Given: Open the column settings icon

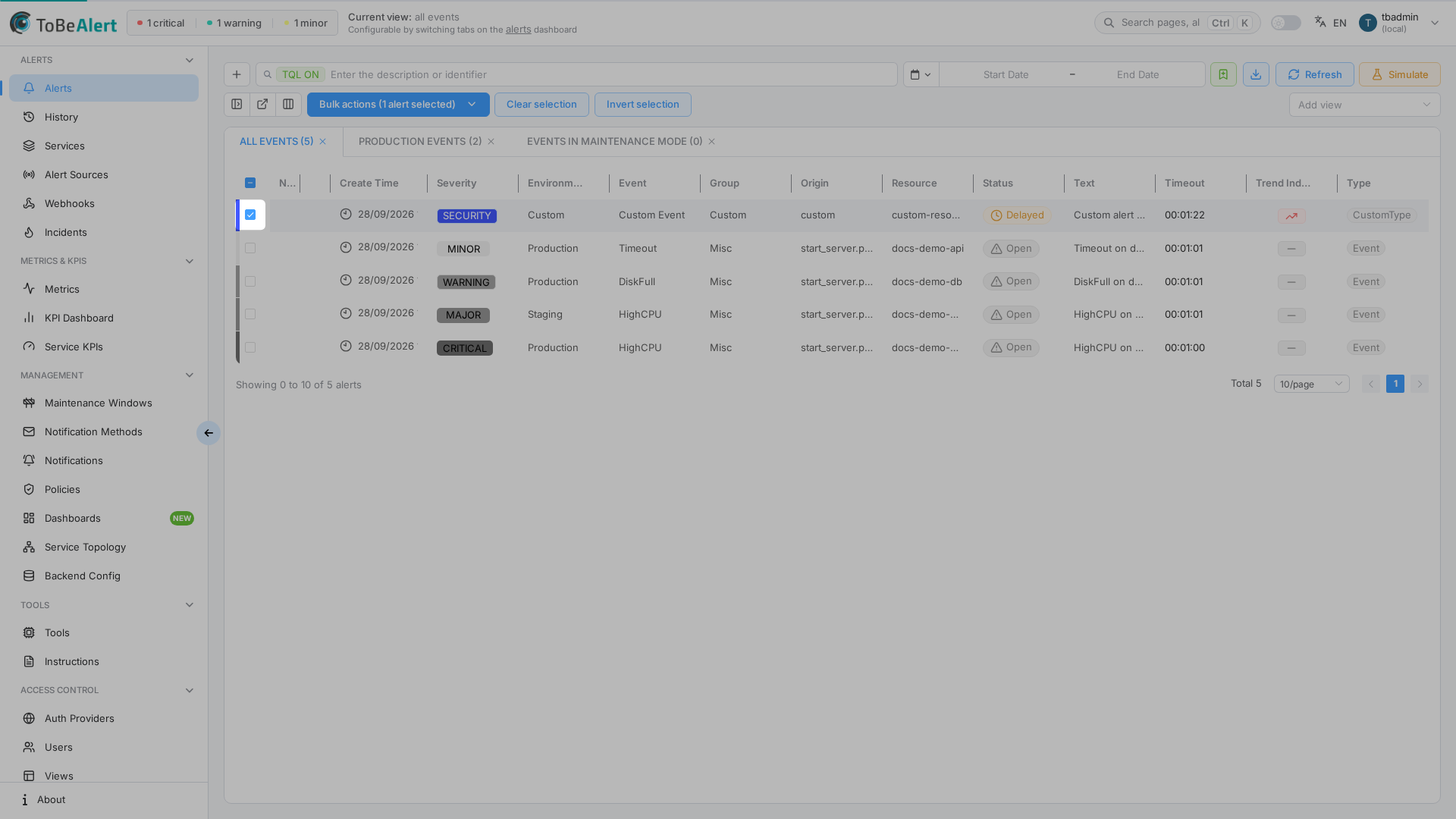Looking at the screenshot, I should click(288, 105).
